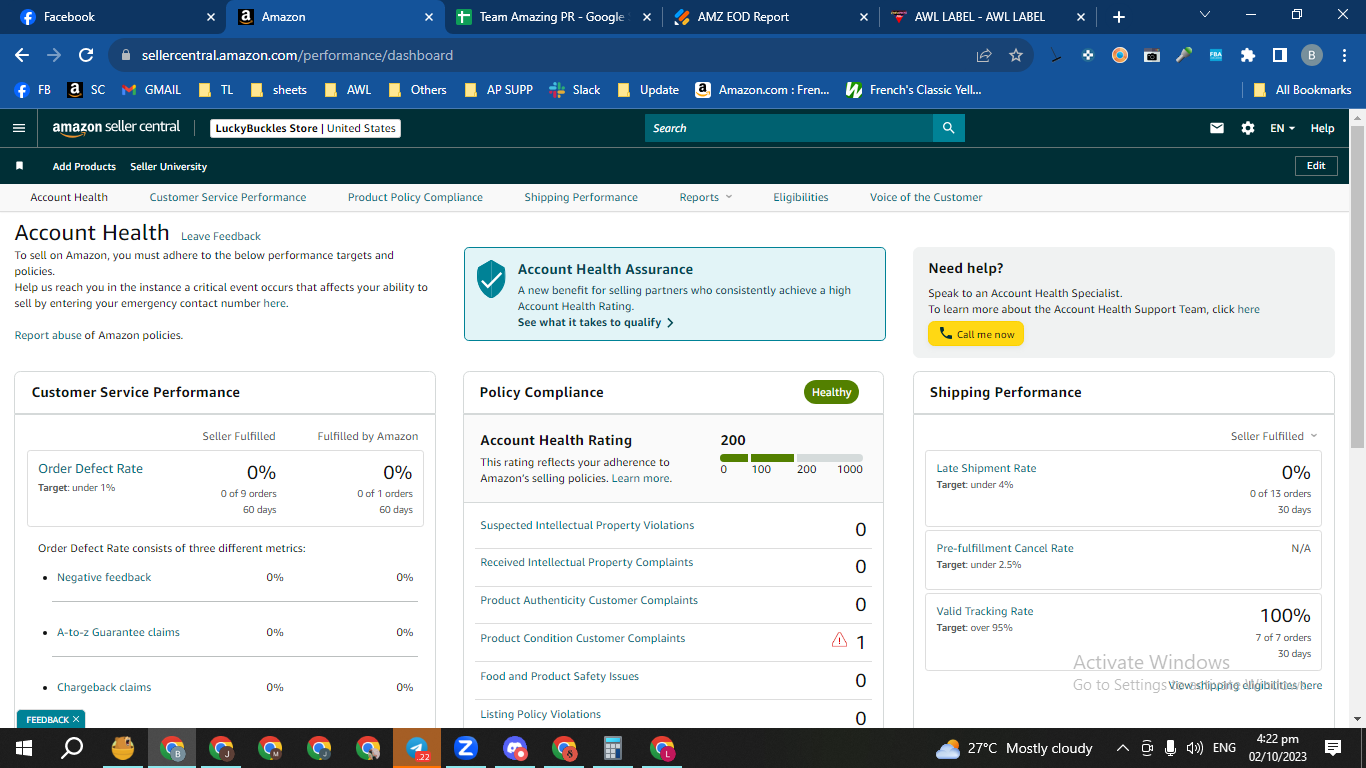Click the page vertical scrollbar
This screenshot has width=1366, height=768.
(x=1357, y=285)
